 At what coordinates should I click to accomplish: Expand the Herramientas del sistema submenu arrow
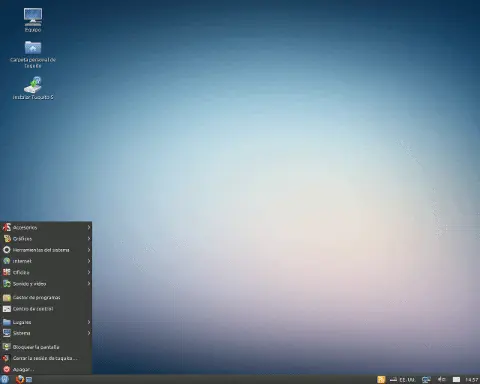coord(89,250)
